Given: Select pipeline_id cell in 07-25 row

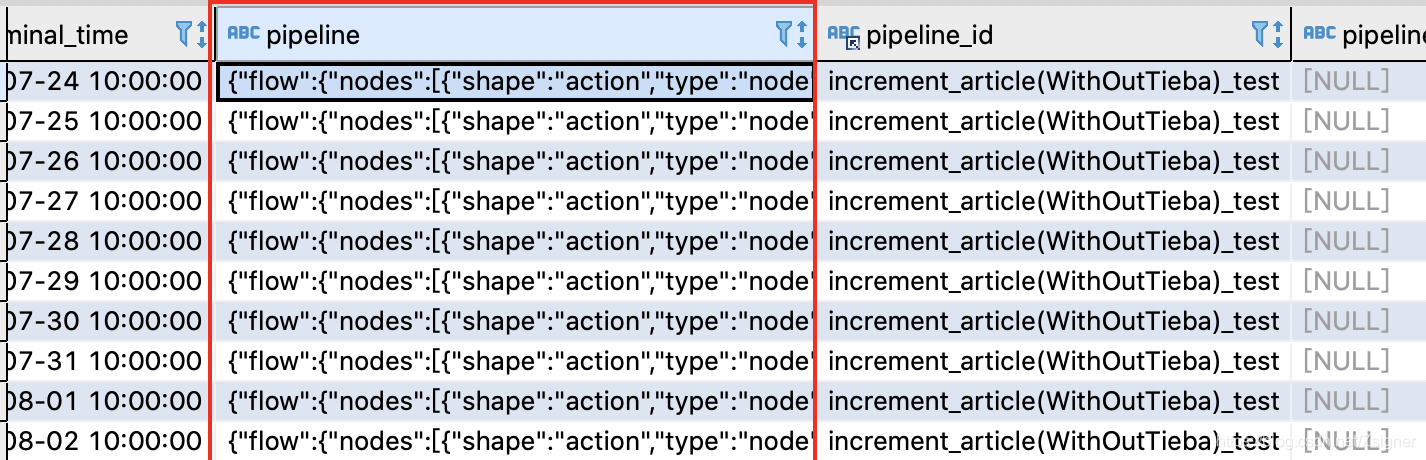Looking at the screenshot, I should click(1054, 121).
